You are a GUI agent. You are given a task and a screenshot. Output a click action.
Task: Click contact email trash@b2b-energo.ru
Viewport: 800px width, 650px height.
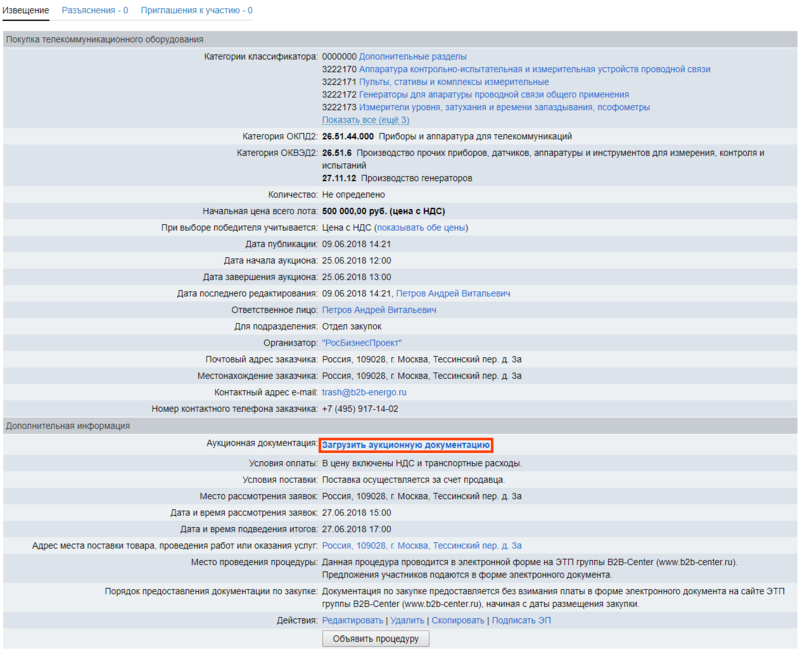coord(364,392)
